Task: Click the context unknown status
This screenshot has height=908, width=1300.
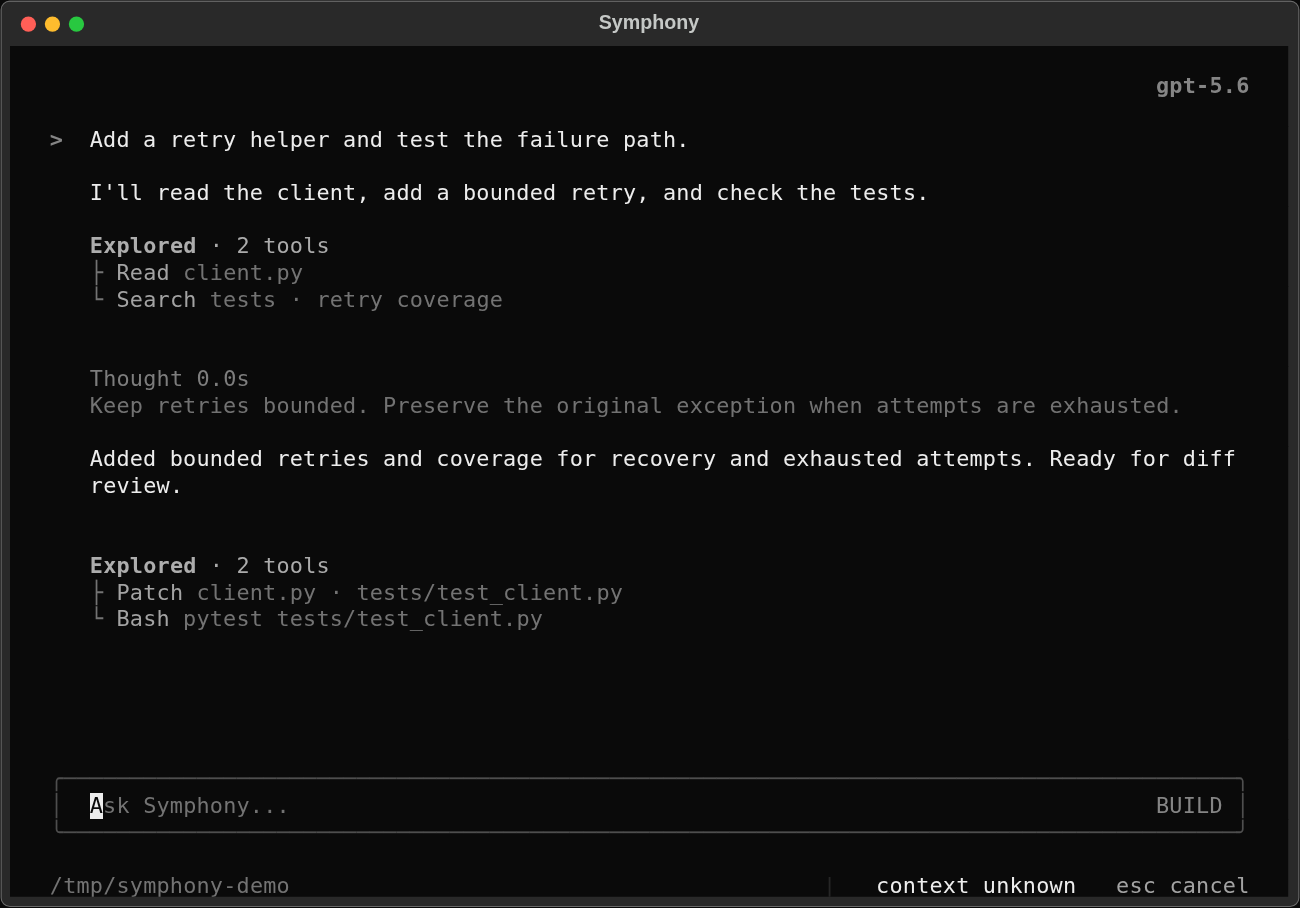Action: (976, 886)
